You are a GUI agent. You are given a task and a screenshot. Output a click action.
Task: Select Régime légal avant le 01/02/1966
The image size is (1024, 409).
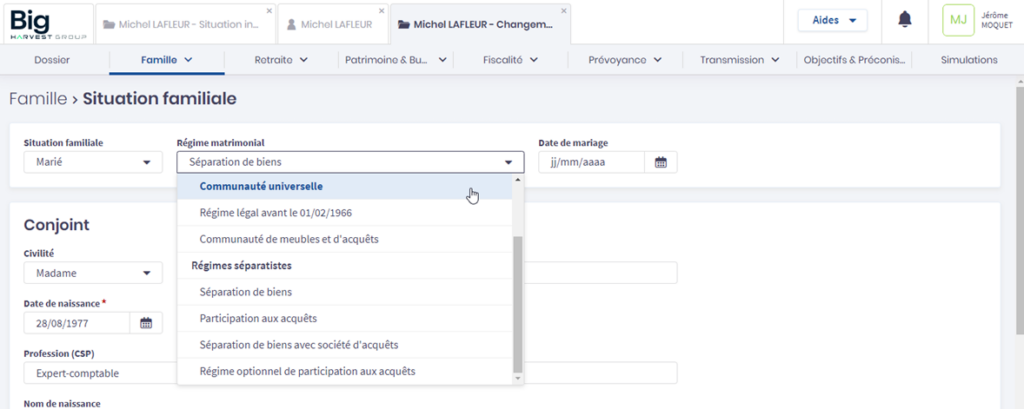coord(275,213)
